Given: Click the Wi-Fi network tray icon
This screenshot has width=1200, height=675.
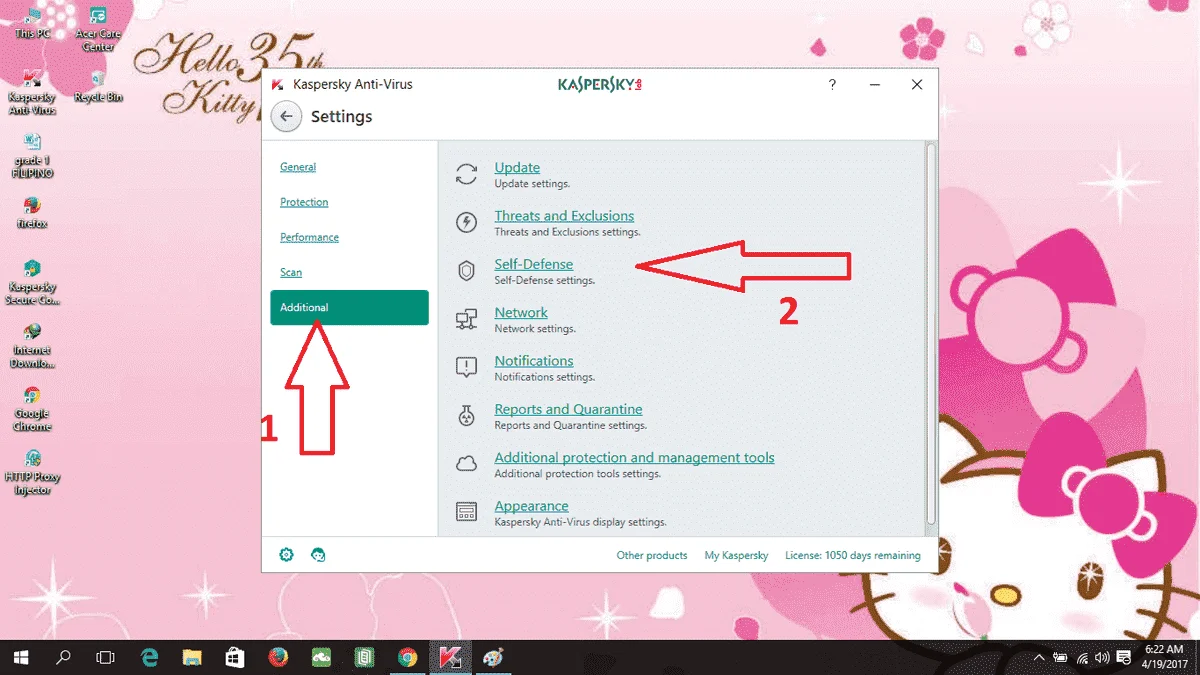Looking at the screenshot, I should point(1082,658).
